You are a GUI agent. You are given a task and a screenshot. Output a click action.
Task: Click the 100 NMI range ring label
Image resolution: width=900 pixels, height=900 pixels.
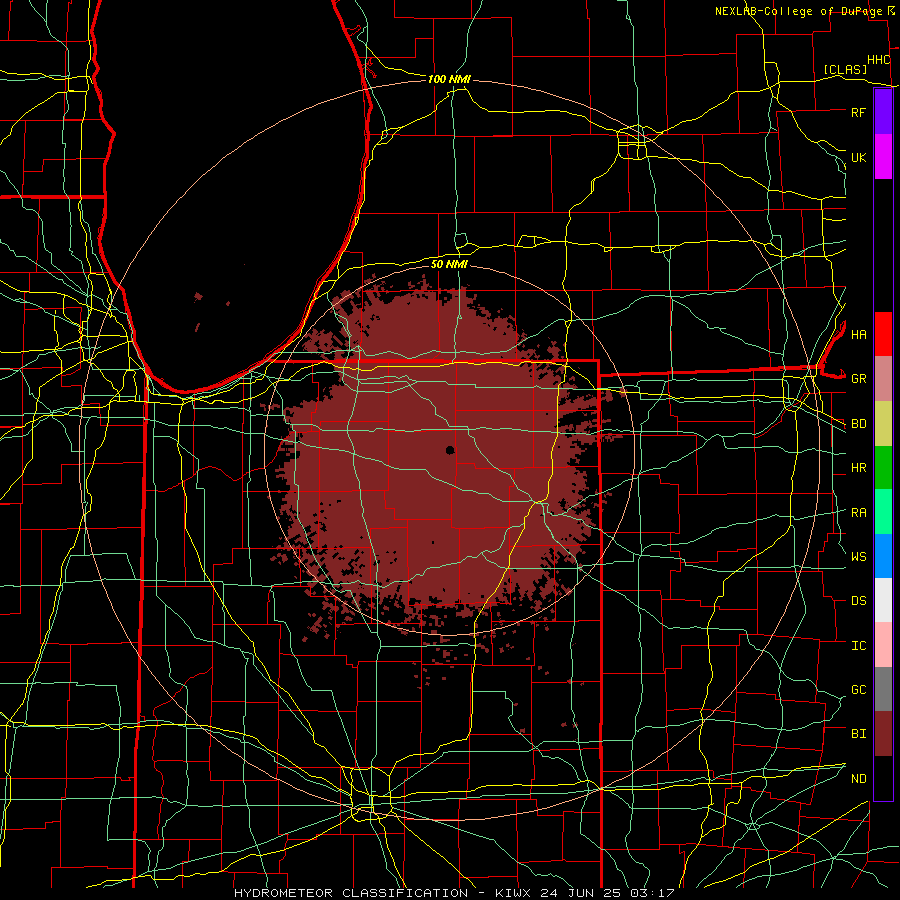tap(449, 79)
